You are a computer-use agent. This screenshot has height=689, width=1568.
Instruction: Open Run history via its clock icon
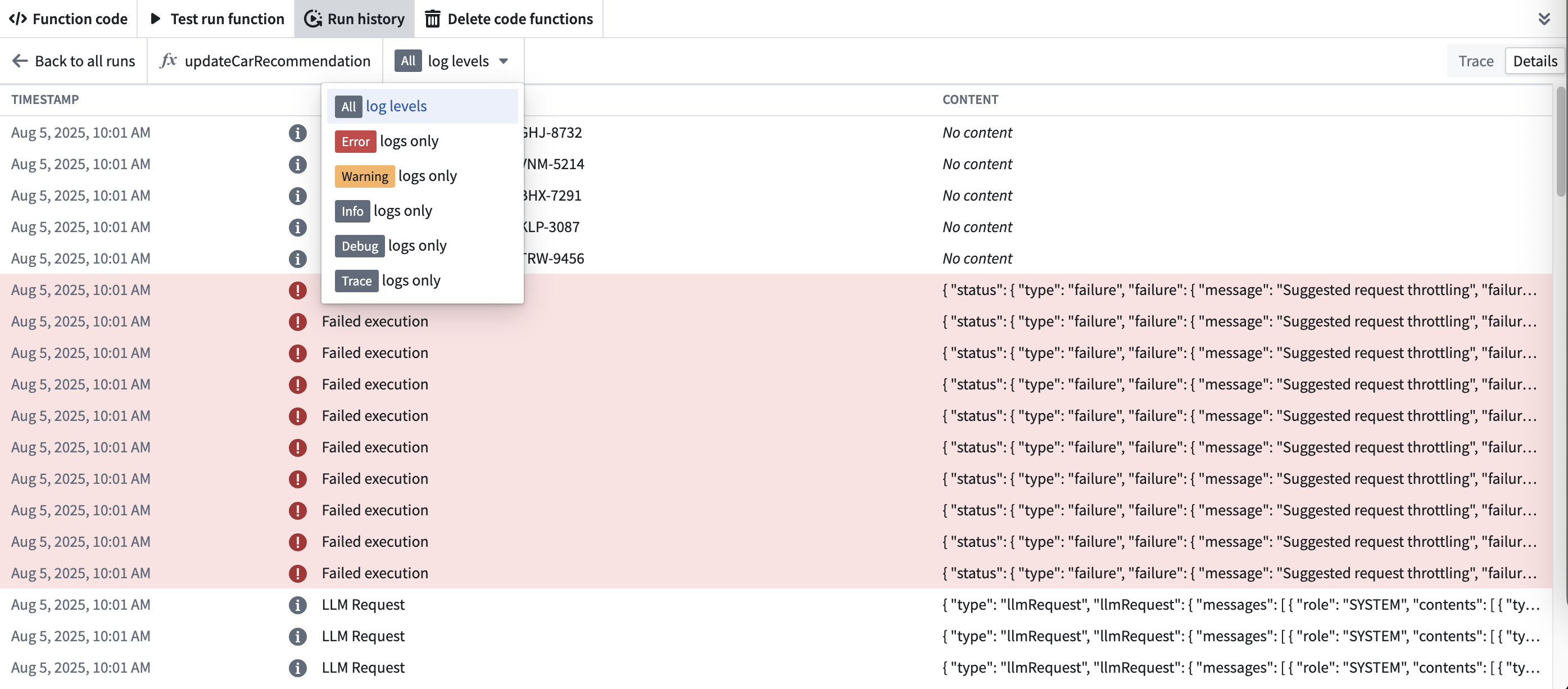[312, 19]
